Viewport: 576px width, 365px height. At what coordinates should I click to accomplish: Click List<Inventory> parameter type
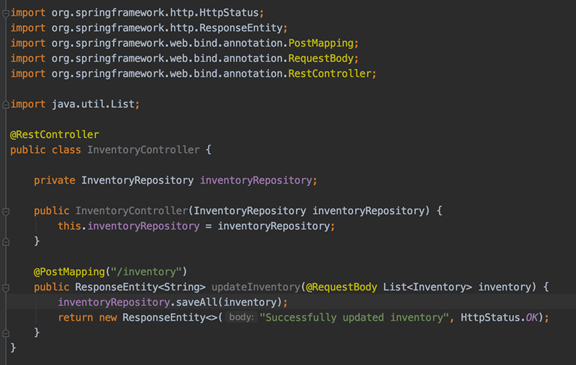[428, 287]
